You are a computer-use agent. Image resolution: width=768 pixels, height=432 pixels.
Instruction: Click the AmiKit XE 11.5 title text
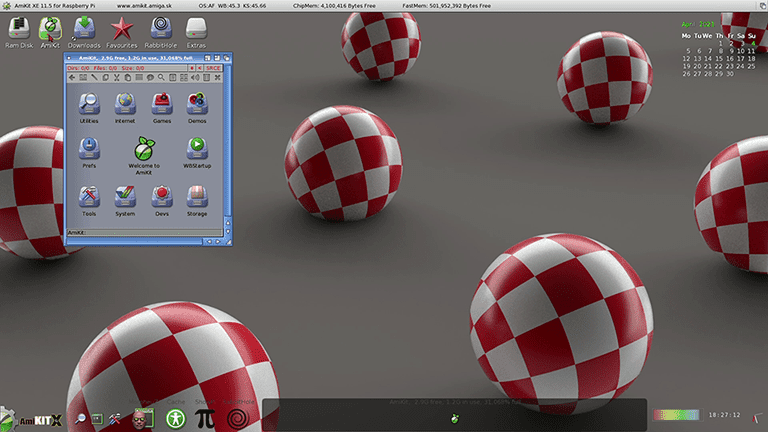point(54,6)
